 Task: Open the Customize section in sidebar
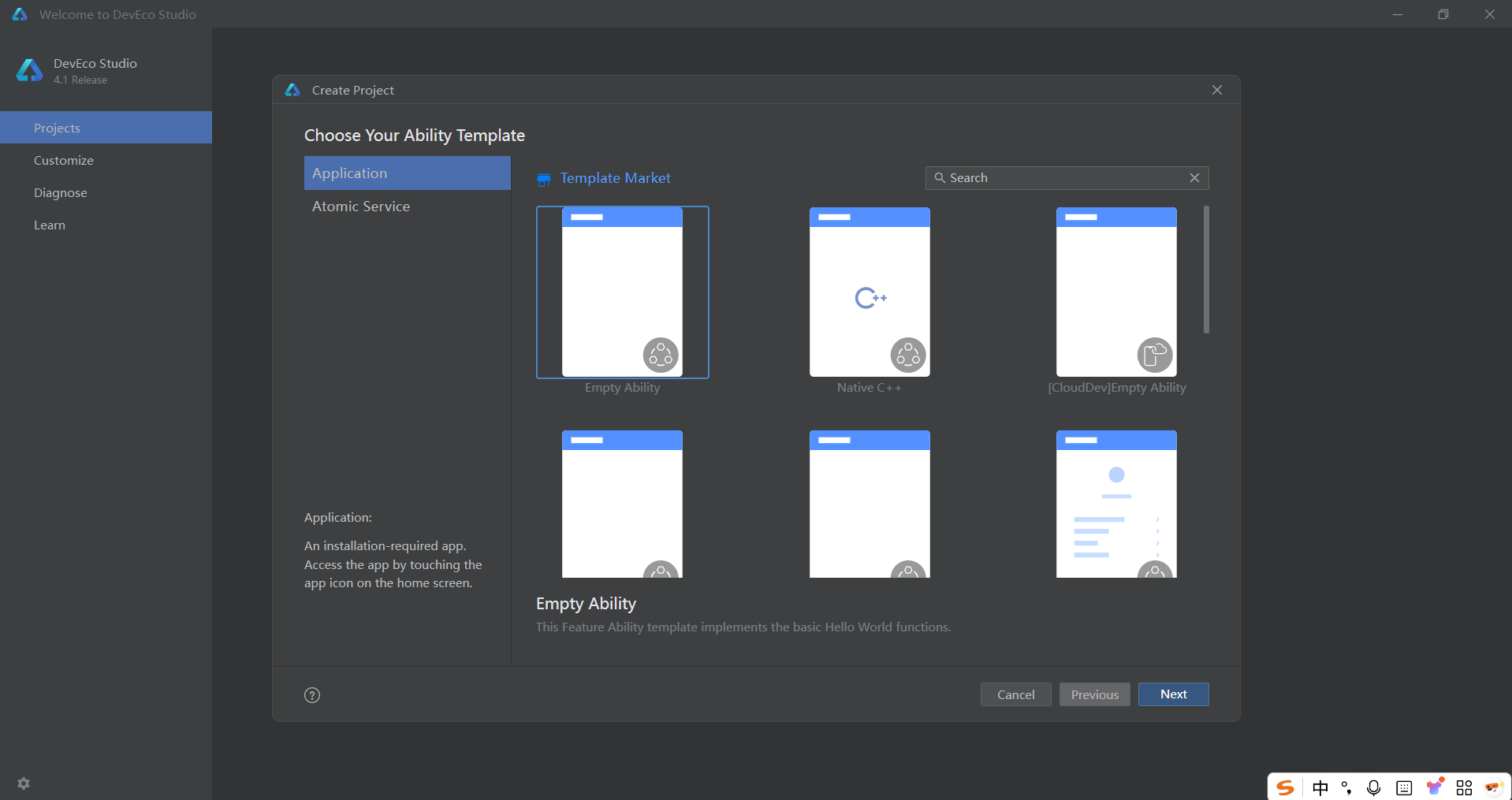point(64,161)
